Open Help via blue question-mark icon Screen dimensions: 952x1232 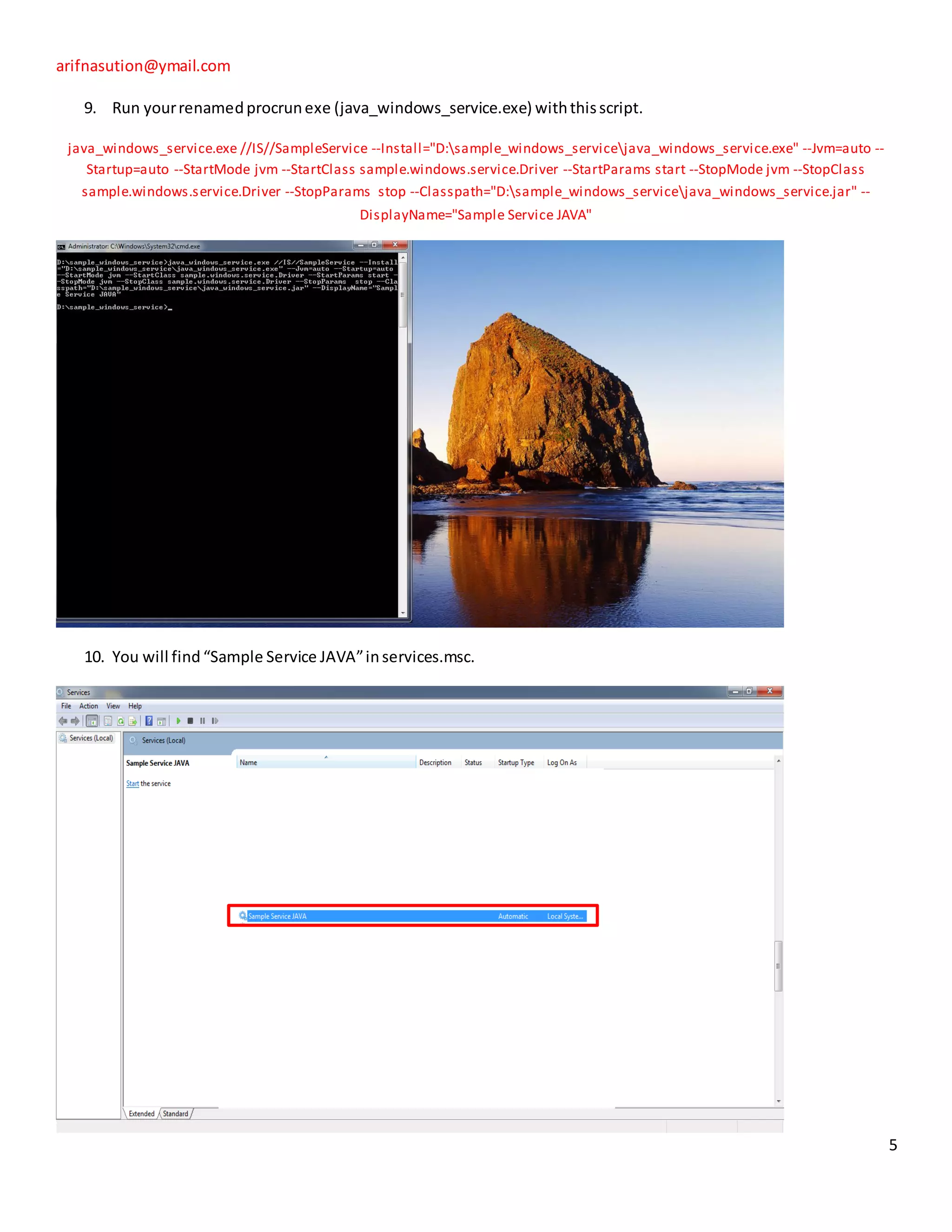click(x=149, y=721)
